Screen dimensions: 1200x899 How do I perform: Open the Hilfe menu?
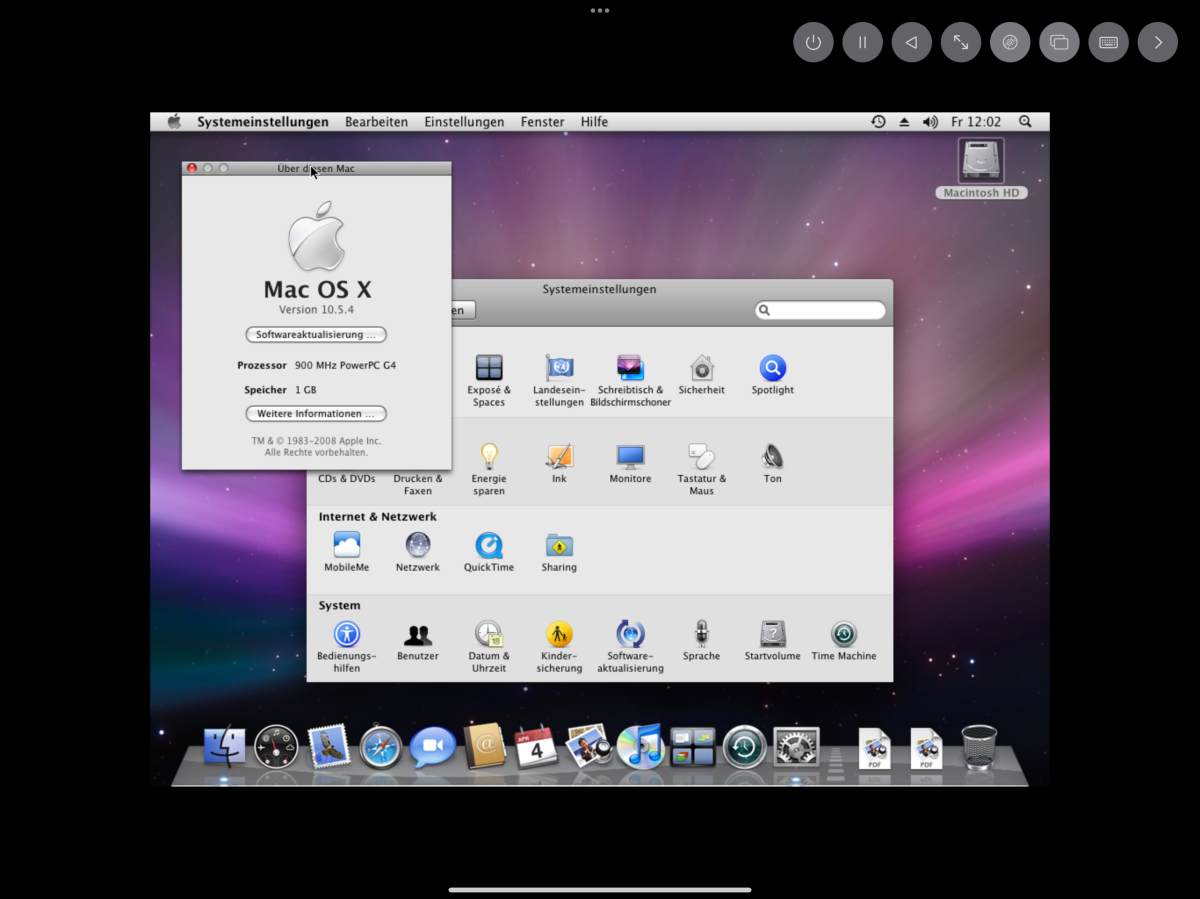pos(594,122)
